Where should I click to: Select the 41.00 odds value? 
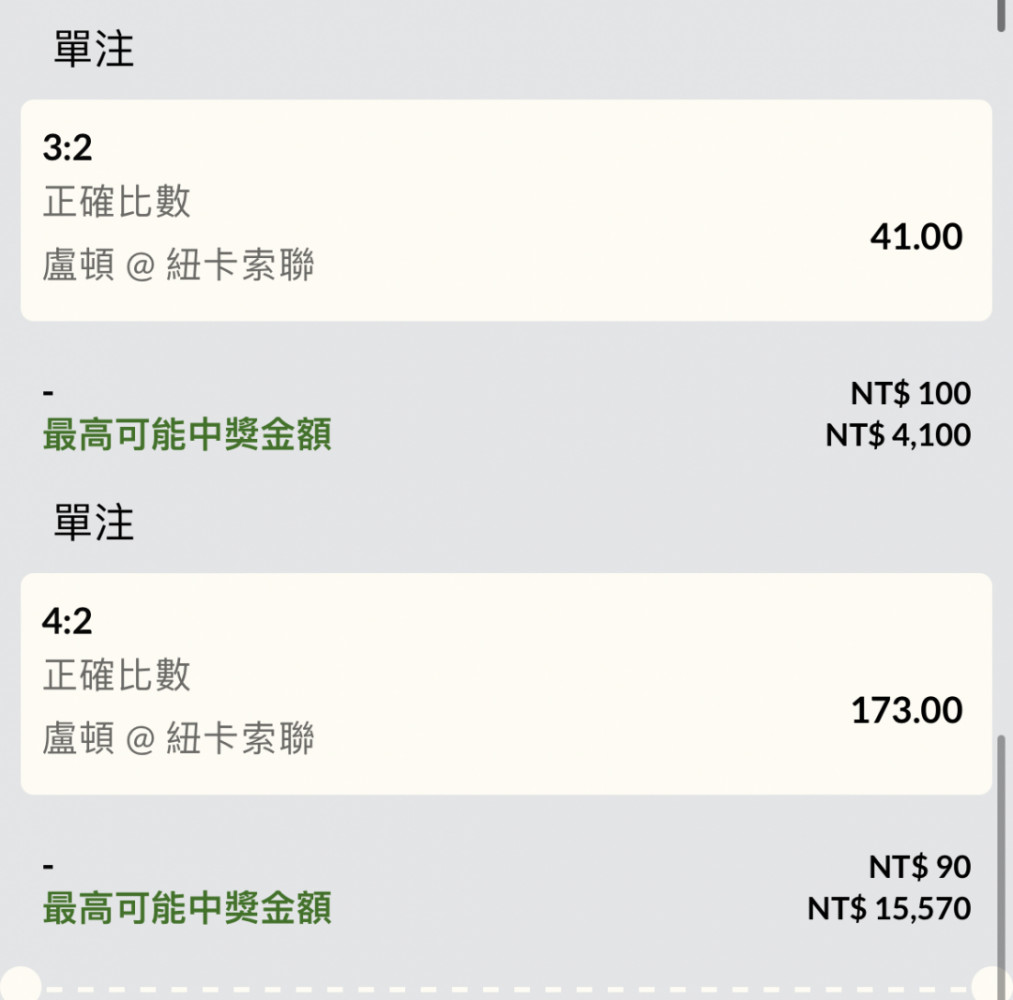(x=916, y=236)
